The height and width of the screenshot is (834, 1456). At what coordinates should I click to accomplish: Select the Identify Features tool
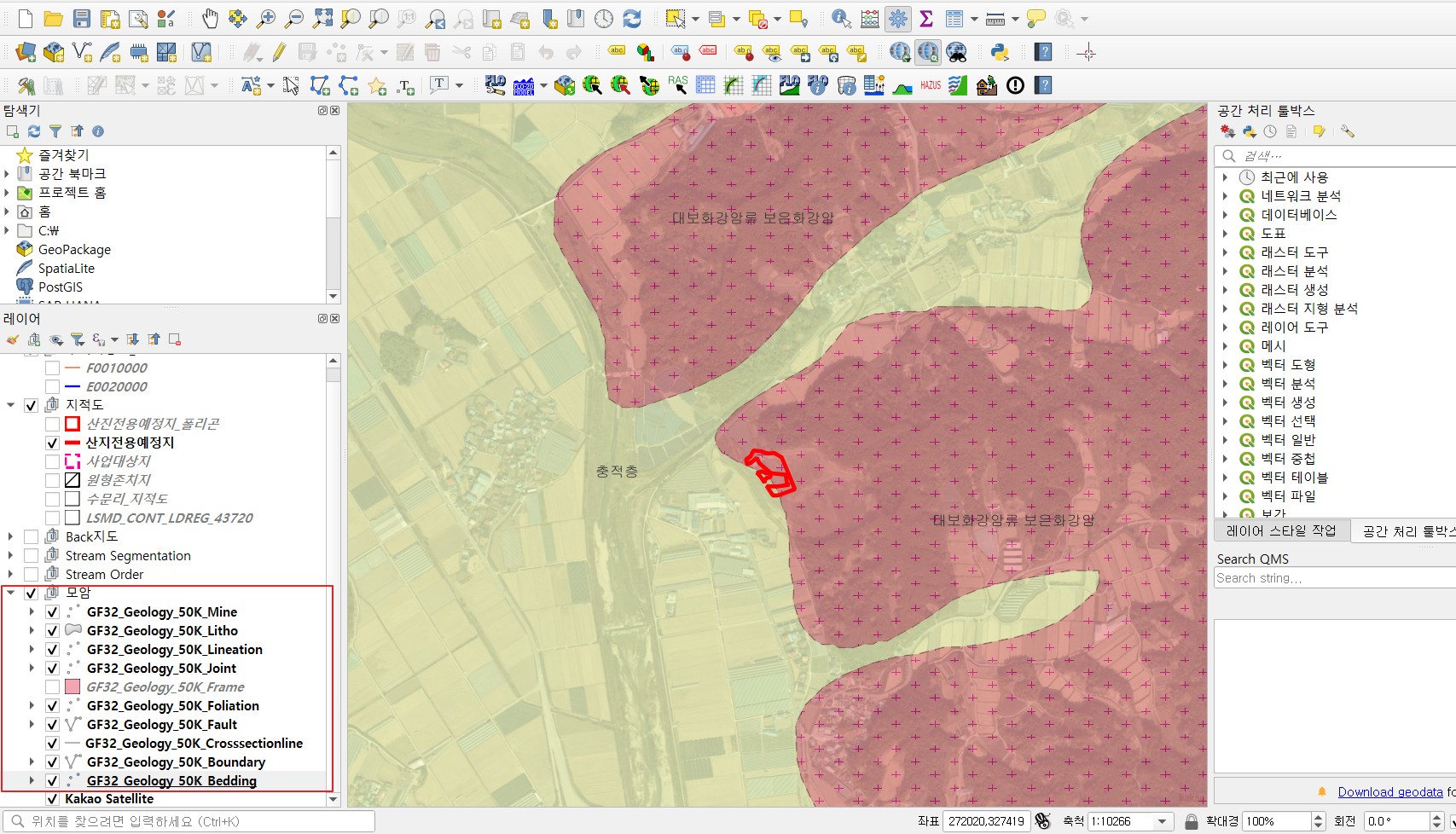[x=841, y=19]
